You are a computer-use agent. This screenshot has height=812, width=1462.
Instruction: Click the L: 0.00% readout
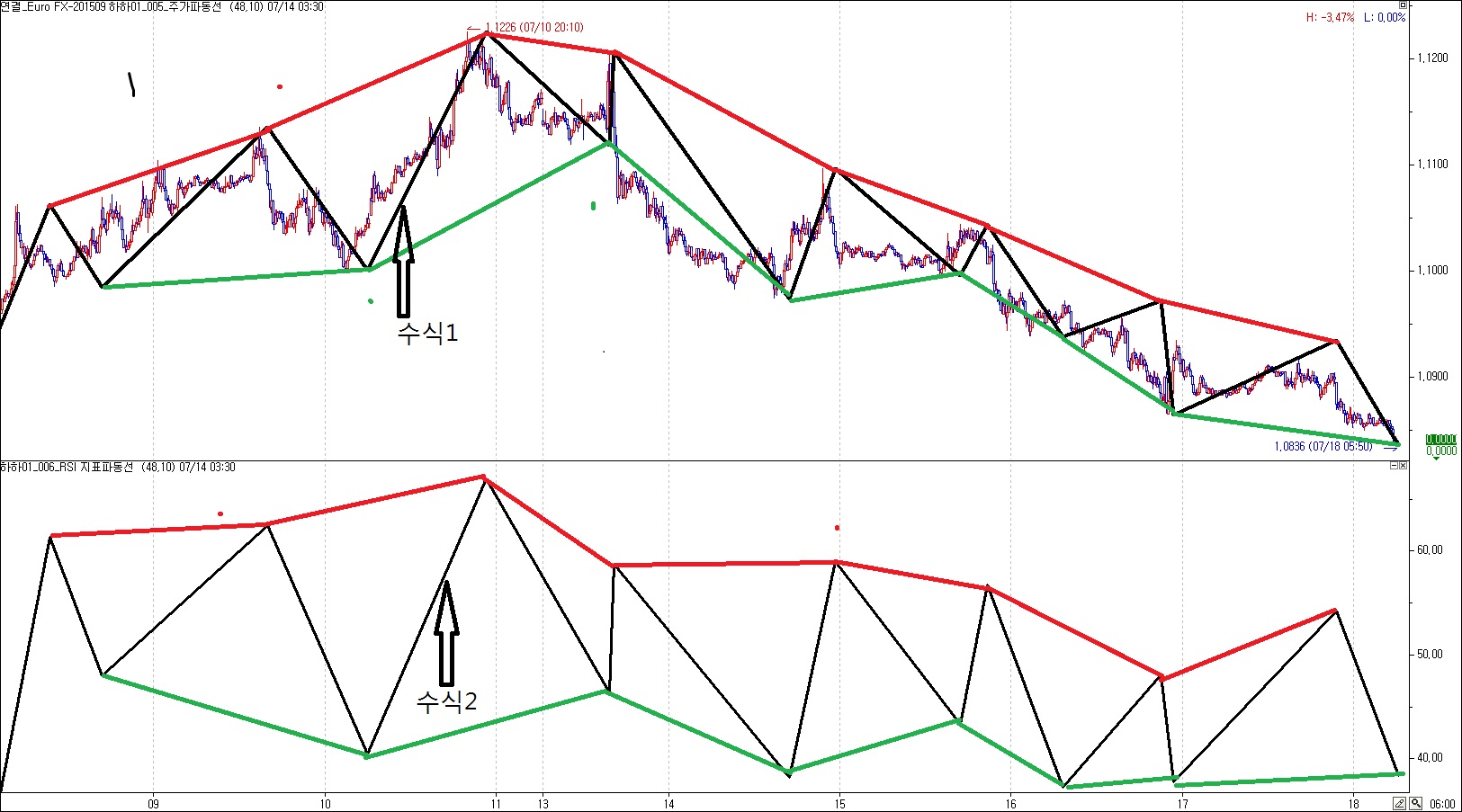[1385, 17]
